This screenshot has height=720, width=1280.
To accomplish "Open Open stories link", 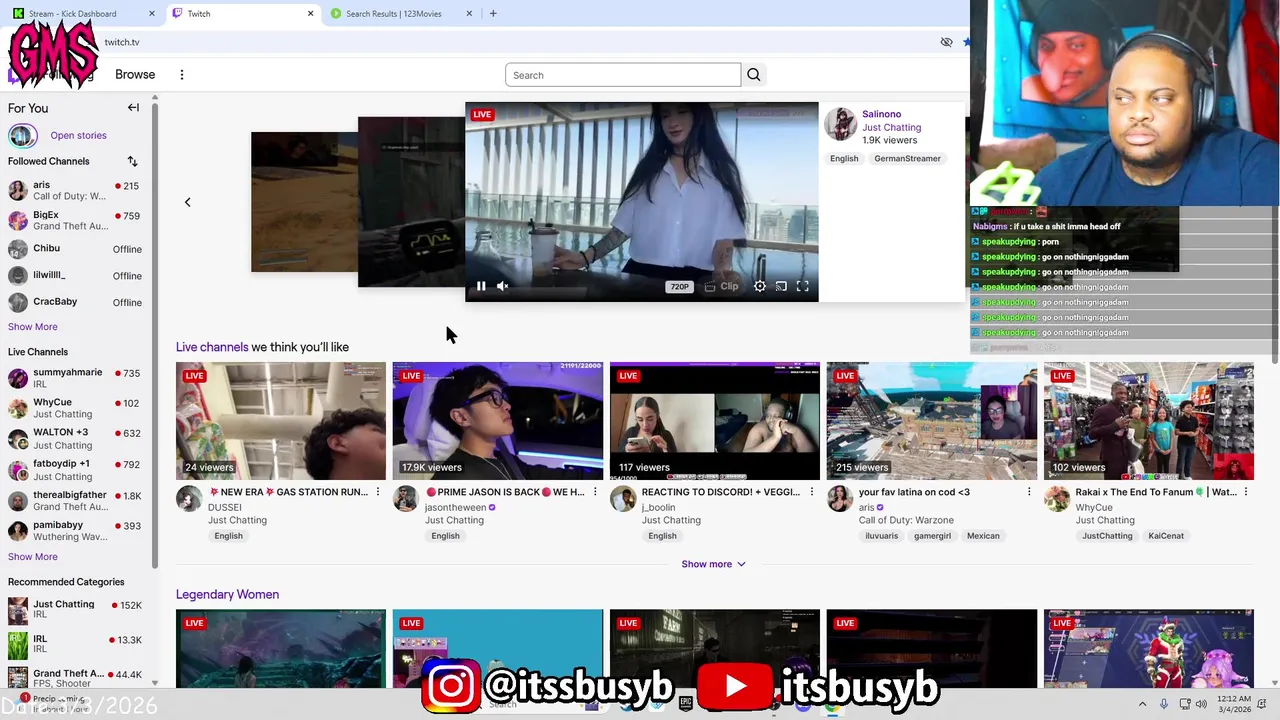I will tap(78, 135).
